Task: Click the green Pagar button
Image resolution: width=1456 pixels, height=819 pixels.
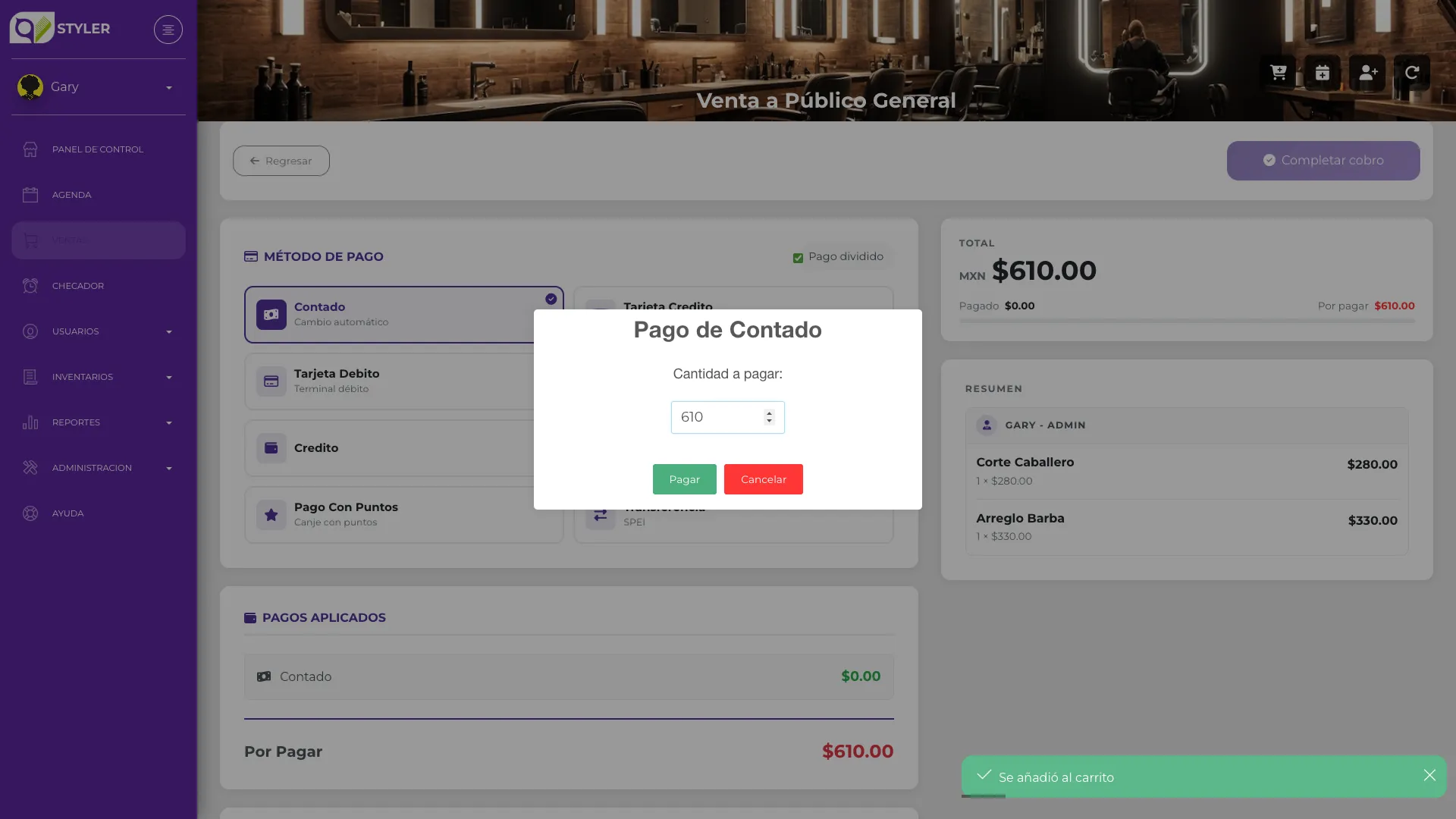Action: pyautogui.click(x=684, y=479)
